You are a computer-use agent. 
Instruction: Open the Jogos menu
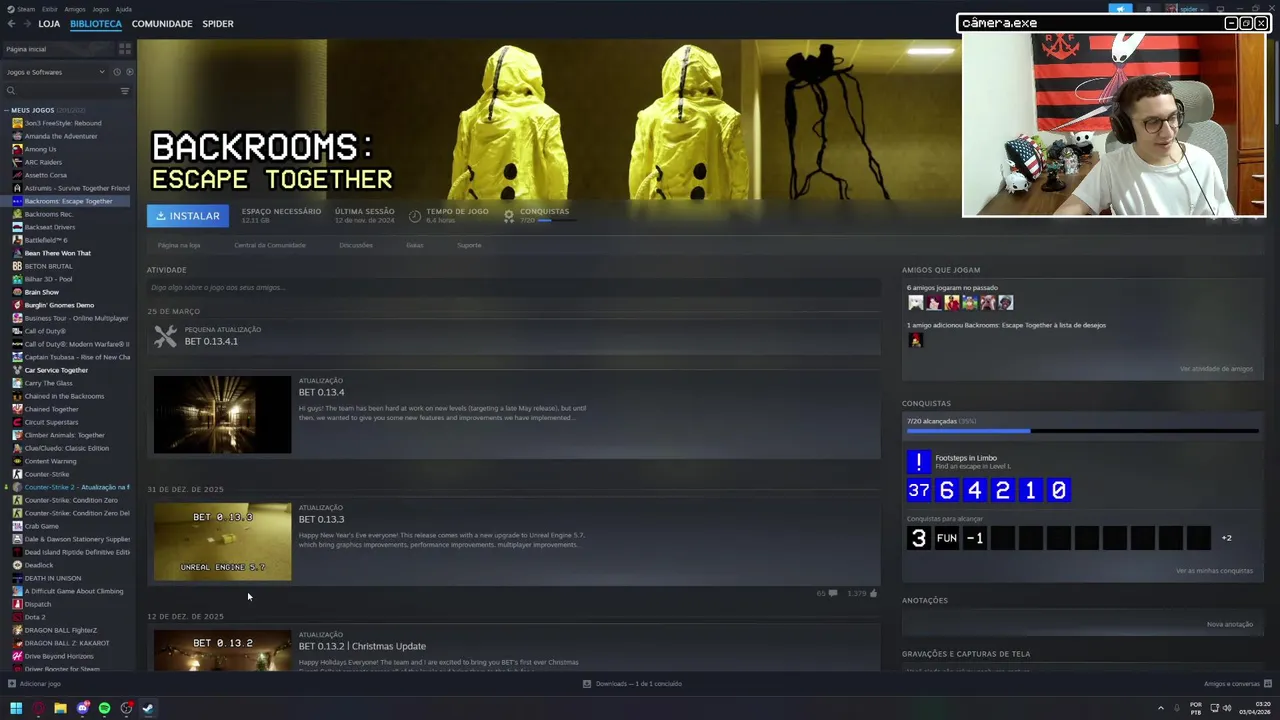[101, 9]
